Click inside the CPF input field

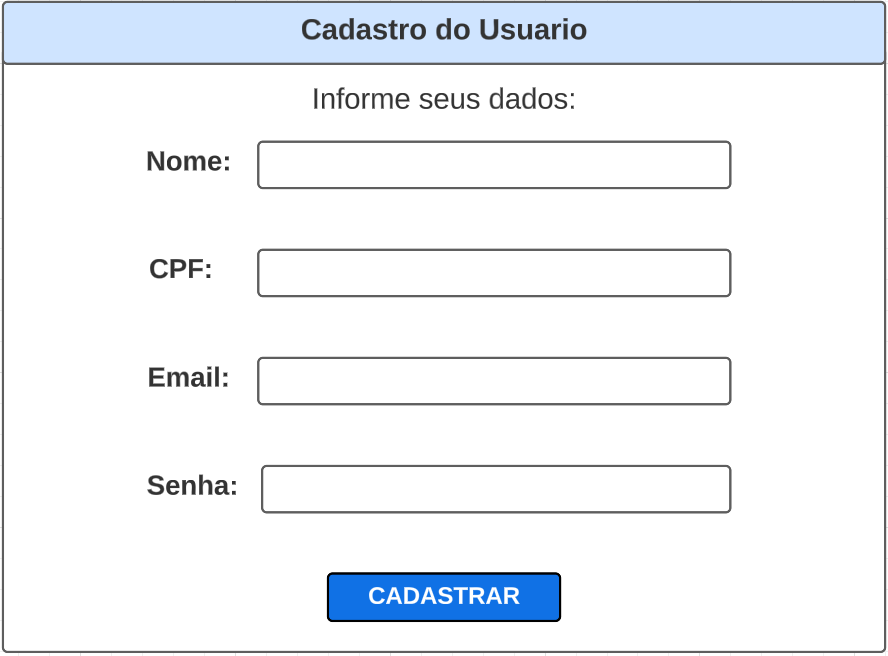pyautogui.click(x=493, y=272)
